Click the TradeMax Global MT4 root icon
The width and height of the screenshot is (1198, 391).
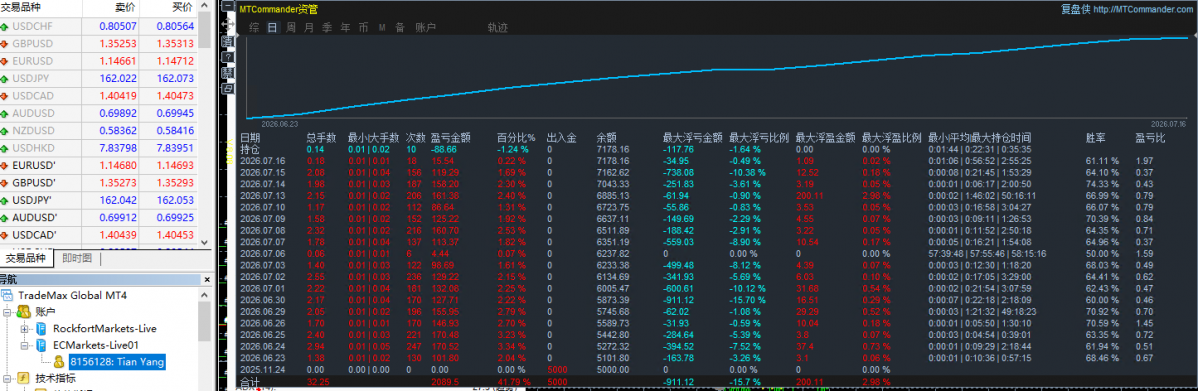[x=8, y=295]
